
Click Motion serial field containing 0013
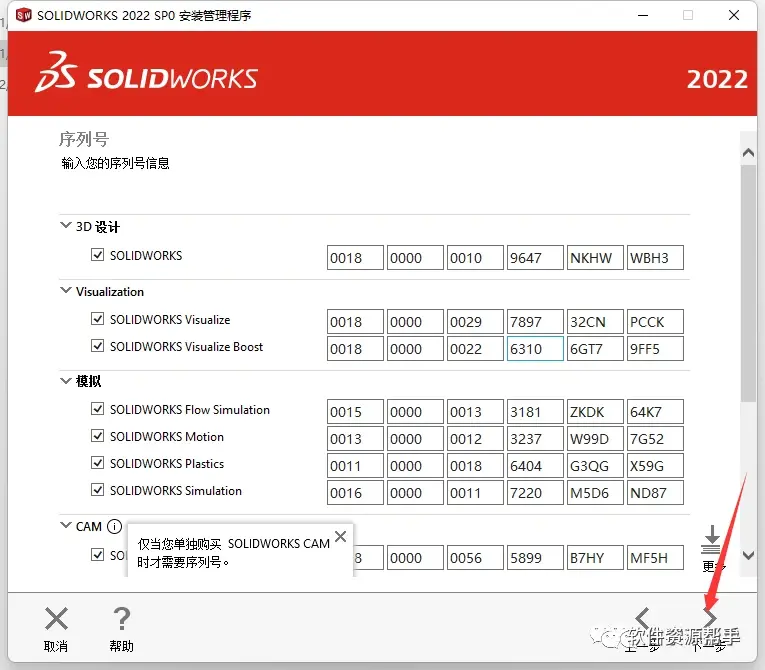(355, 439)
